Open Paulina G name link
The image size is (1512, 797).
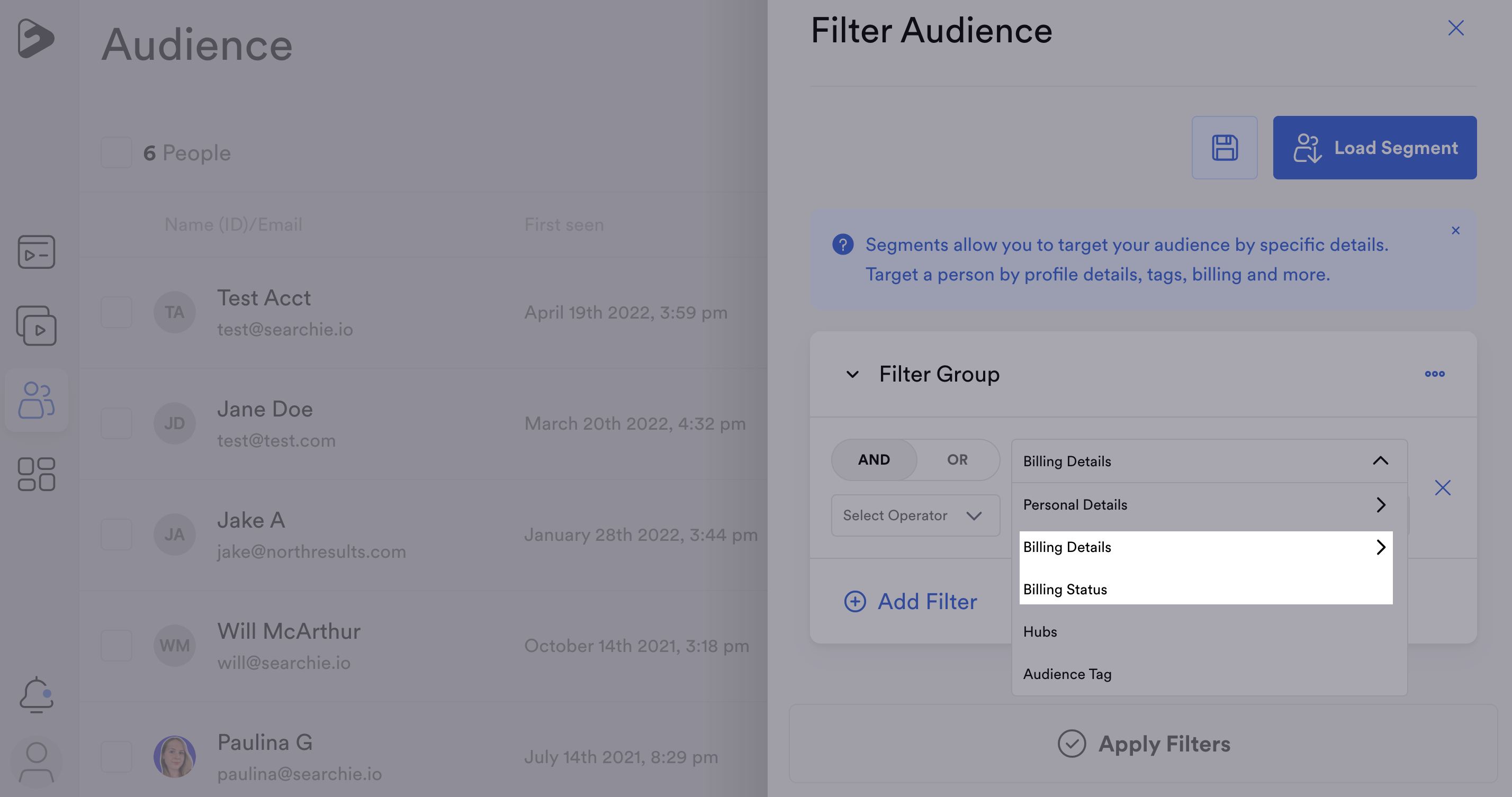click(265, 742)
